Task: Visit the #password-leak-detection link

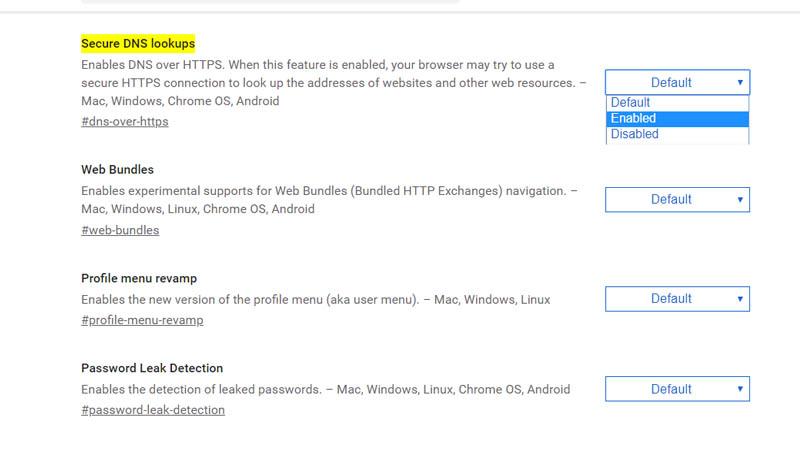Action: pyautogui.click(x=153, y=410)
